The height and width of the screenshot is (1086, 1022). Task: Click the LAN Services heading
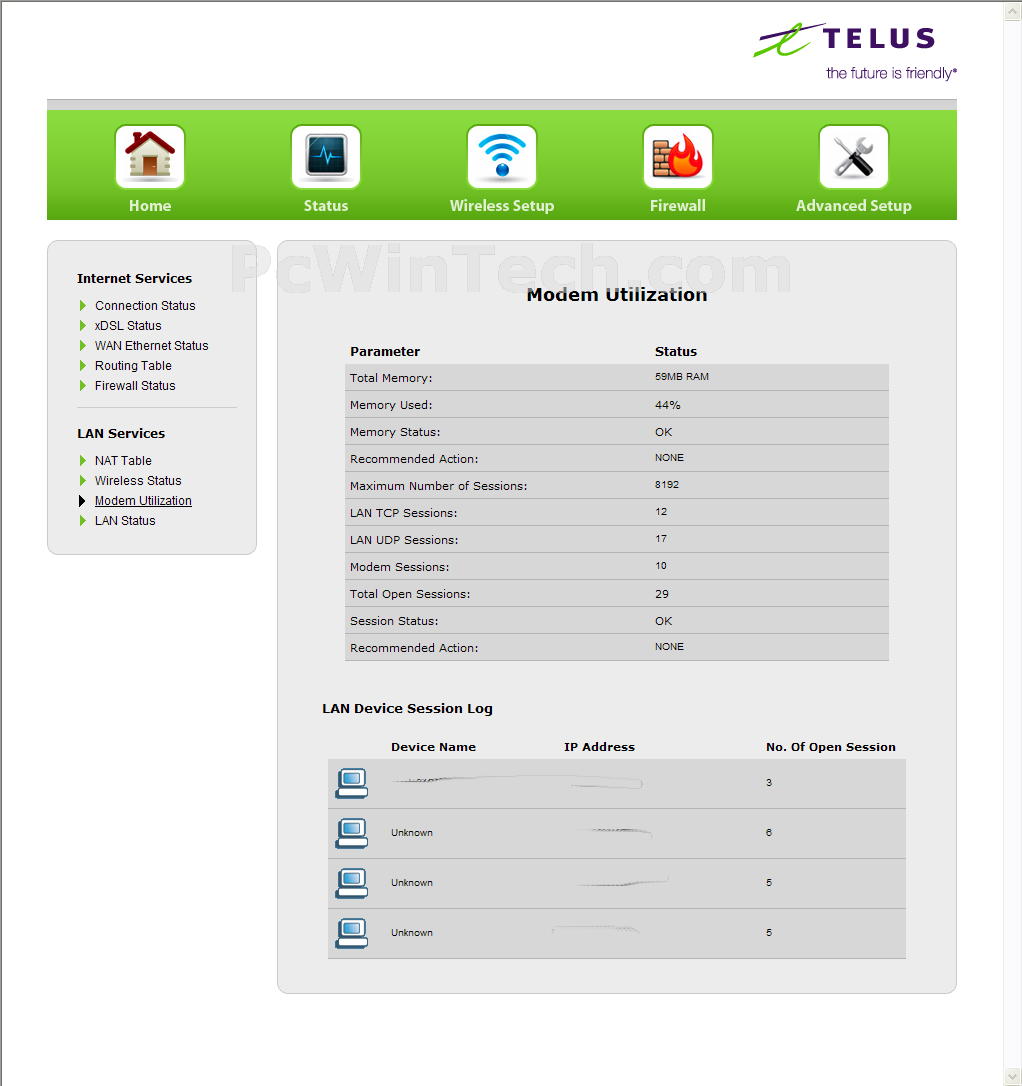coord(121,434)
